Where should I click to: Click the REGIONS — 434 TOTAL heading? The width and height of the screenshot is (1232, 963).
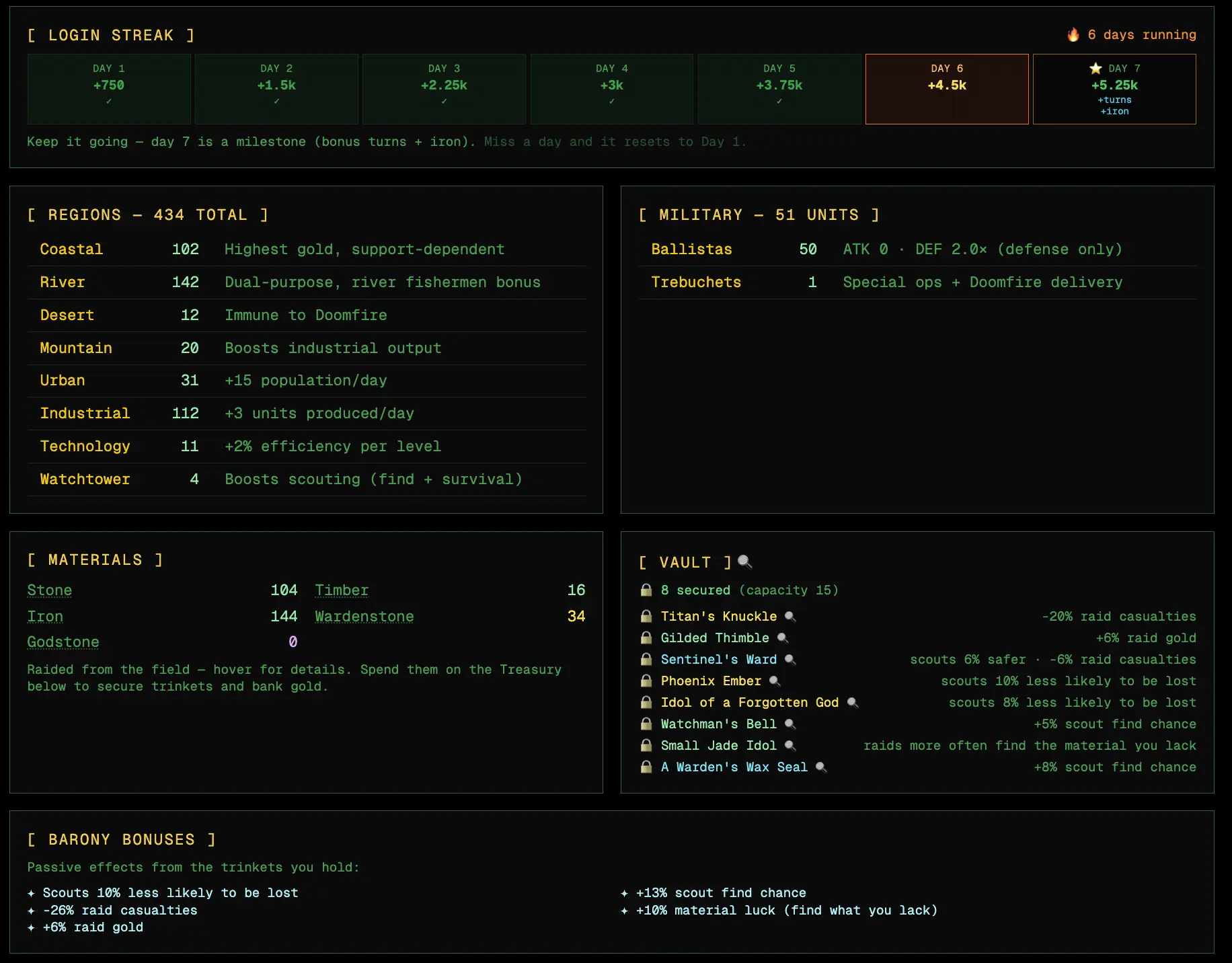coord(148,215)
